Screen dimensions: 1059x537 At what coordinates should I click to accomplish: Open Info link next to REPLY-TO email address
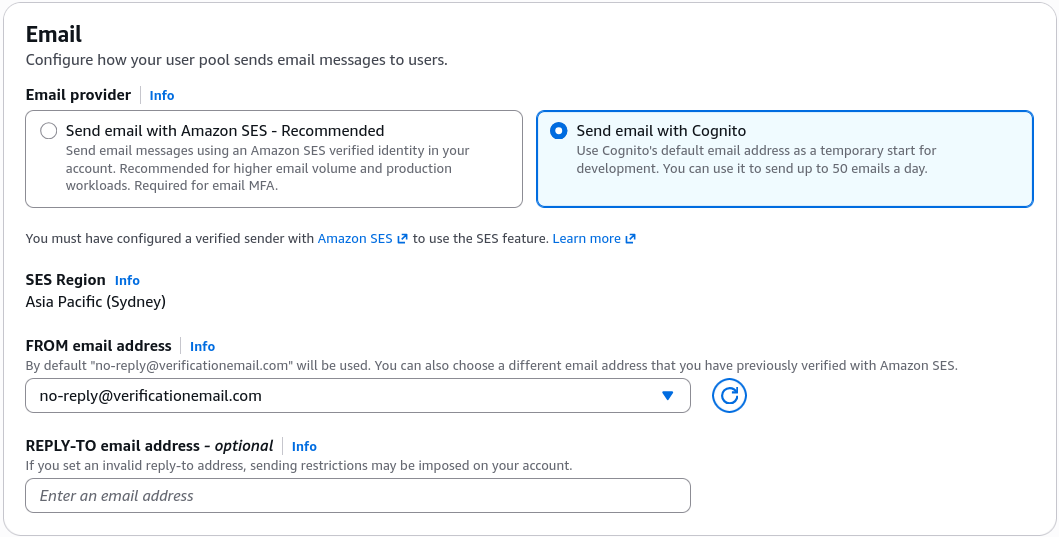304,446
